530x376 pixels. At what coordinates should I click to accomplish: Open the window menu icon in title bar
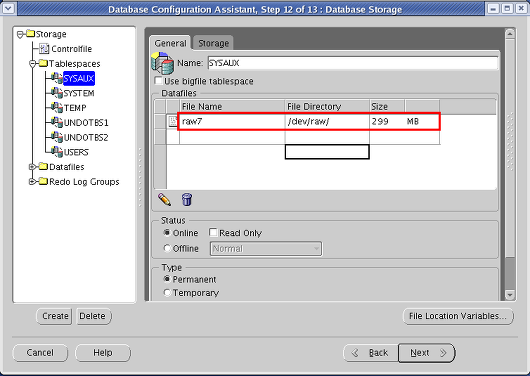pos(8,8)
